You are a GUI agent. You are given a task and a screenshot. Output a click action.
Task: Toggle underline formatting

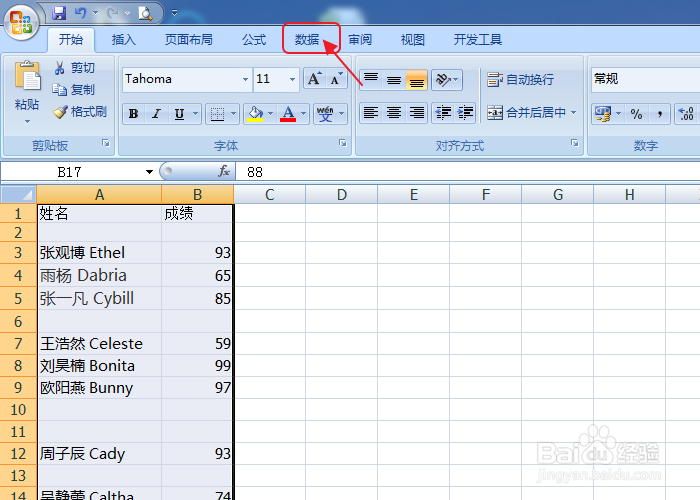coord(179,114)
